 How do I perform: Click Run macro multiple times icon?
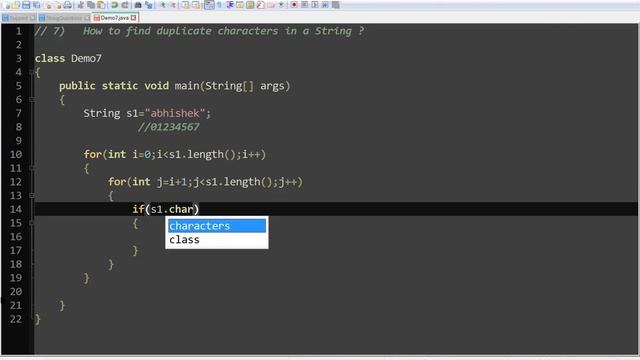[x=325, y=5]
